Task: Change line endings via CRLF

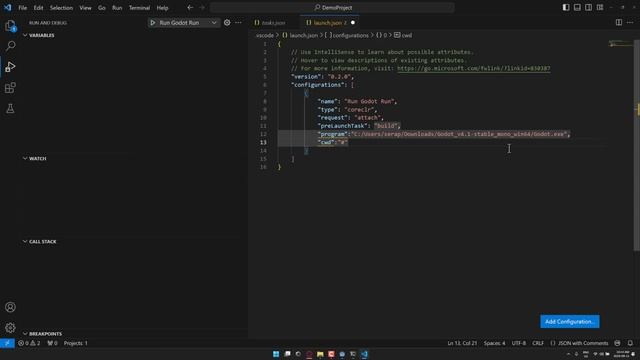Action: click(x=538, y=343)
